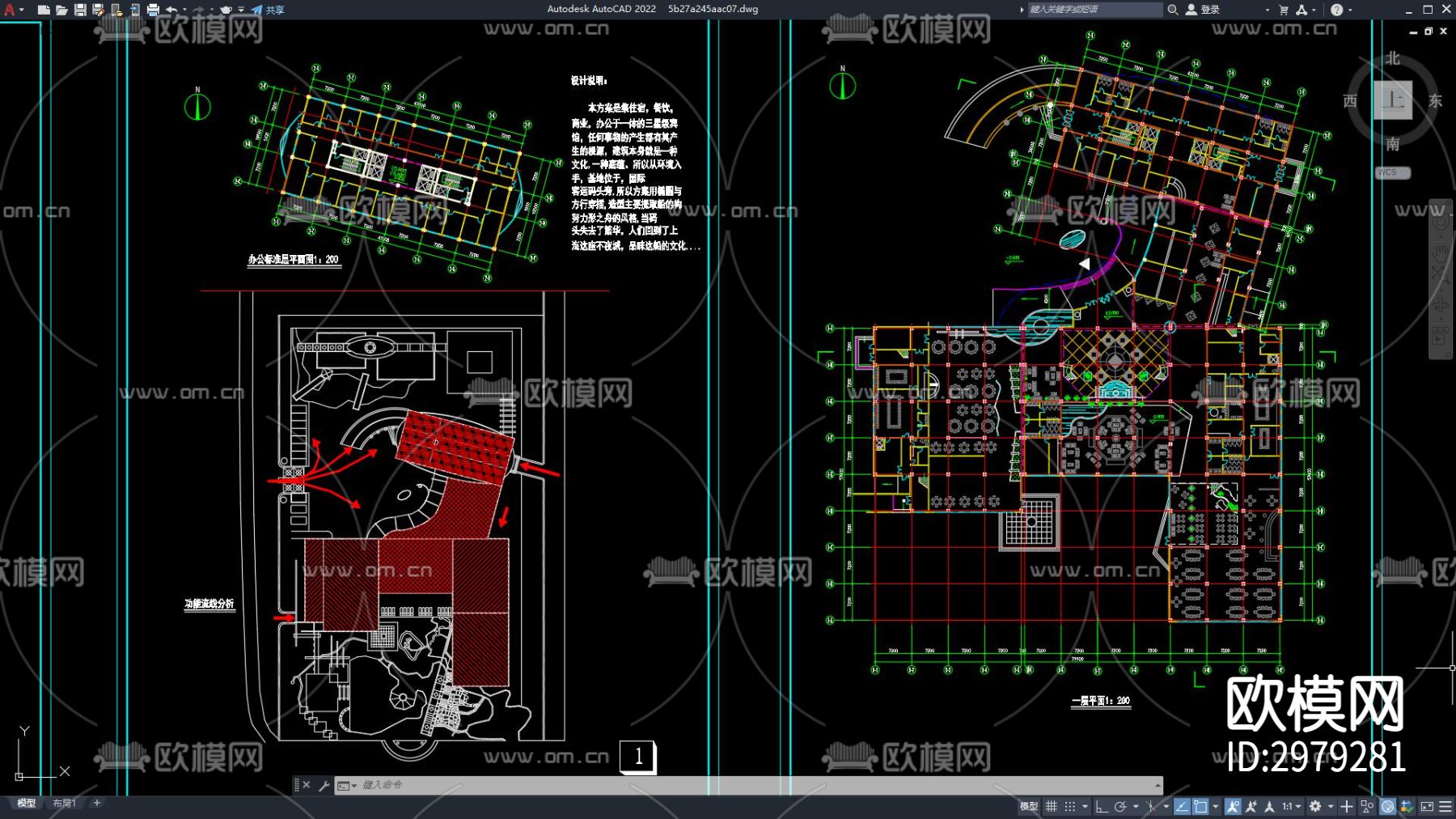1456x819 pixels.
Task: Switch to the 布局1 layout tab
Action: click(x=64, y=803)
